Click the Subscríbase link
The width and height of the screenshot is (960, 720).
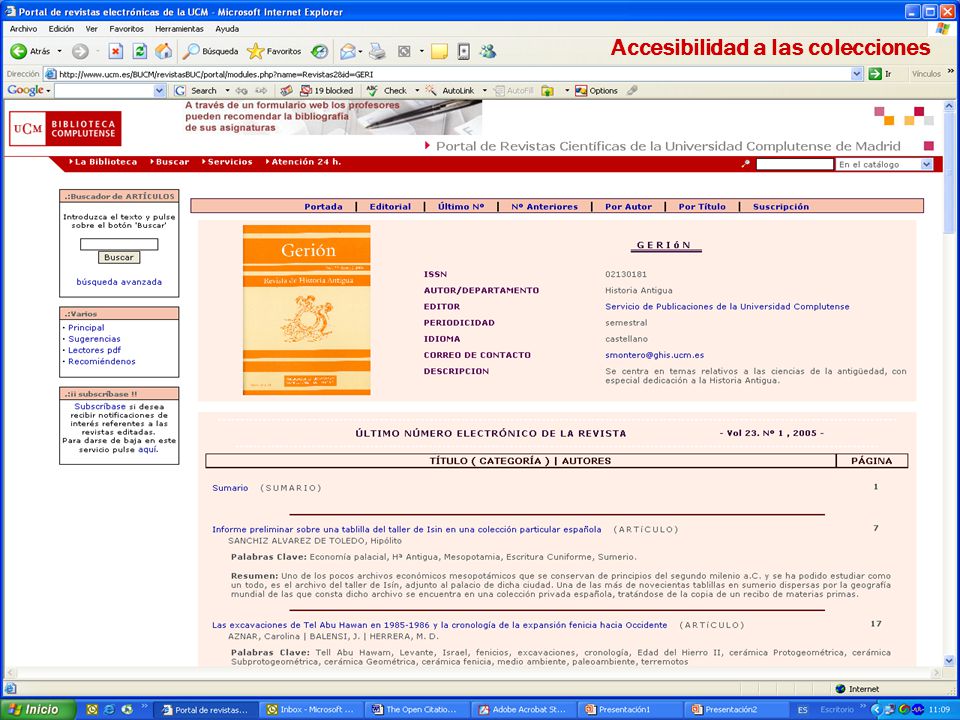click(100, 407)
